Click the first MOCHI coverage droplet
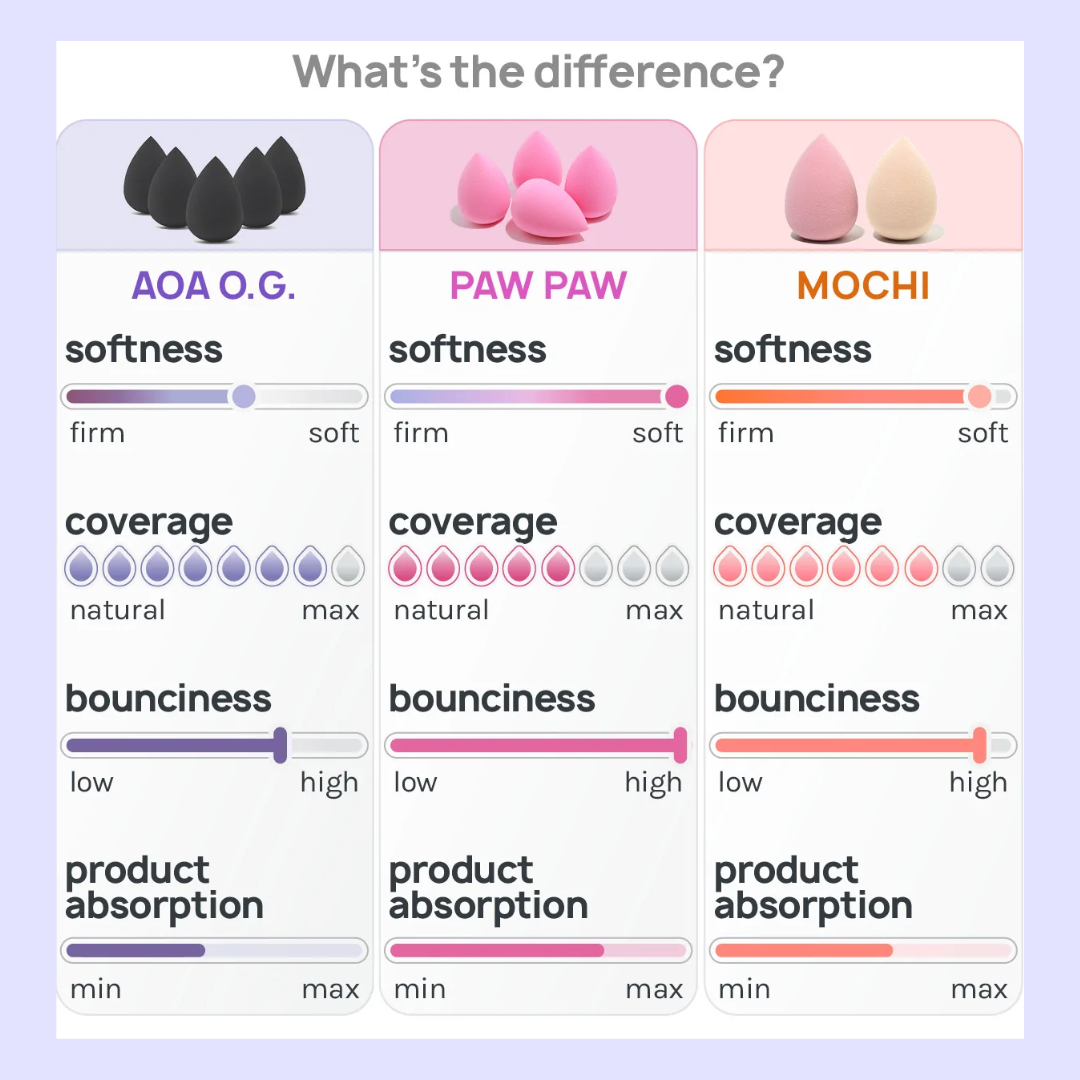Screen dimensions: 1080x1080 coord(730,566)
